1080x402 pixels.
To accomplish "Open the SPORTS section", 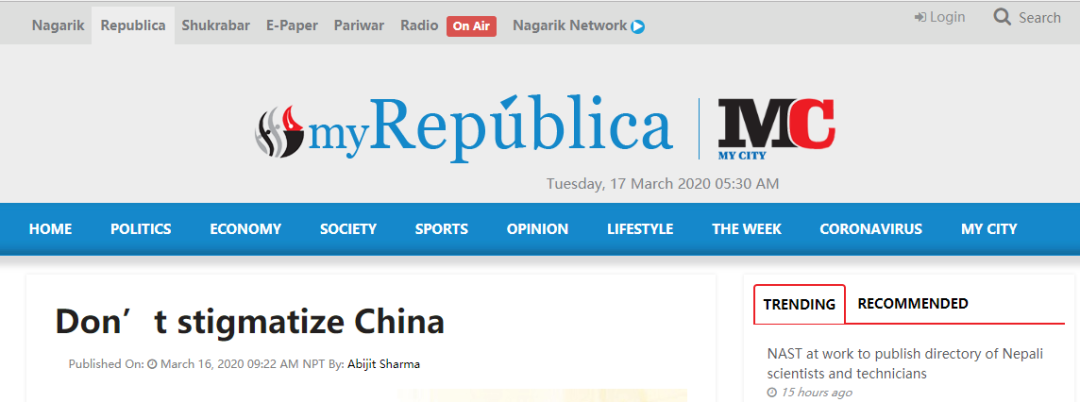I will (x=442, y=229).
